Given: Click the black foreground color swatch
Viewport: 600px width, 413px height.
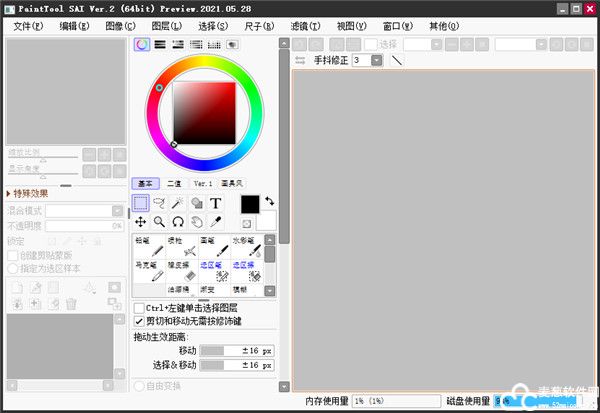Looking at the screenshot, I should tap(250, 204).
